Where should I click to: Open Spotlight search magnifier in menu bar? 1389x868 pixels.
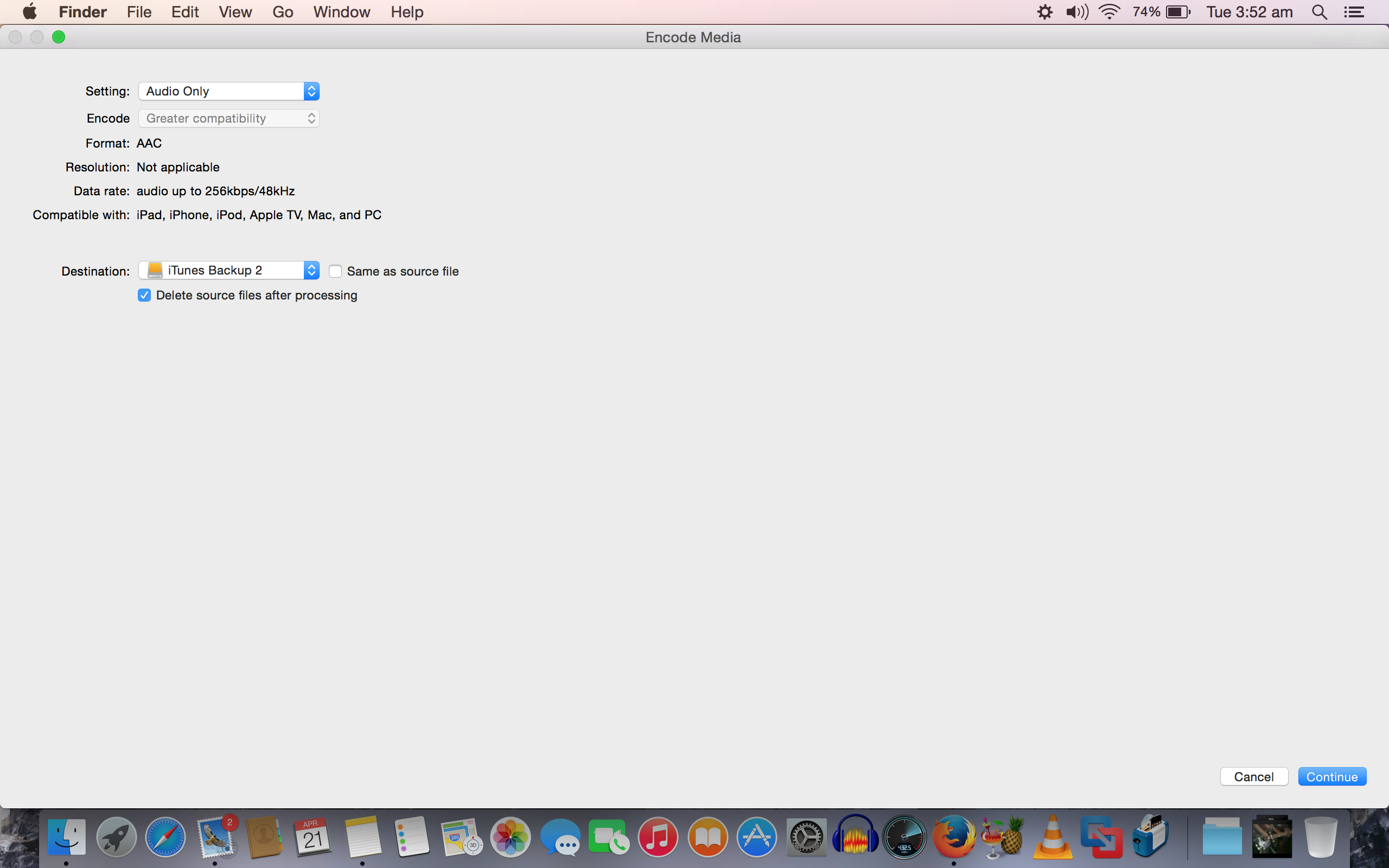click(x=1320, y=12)
